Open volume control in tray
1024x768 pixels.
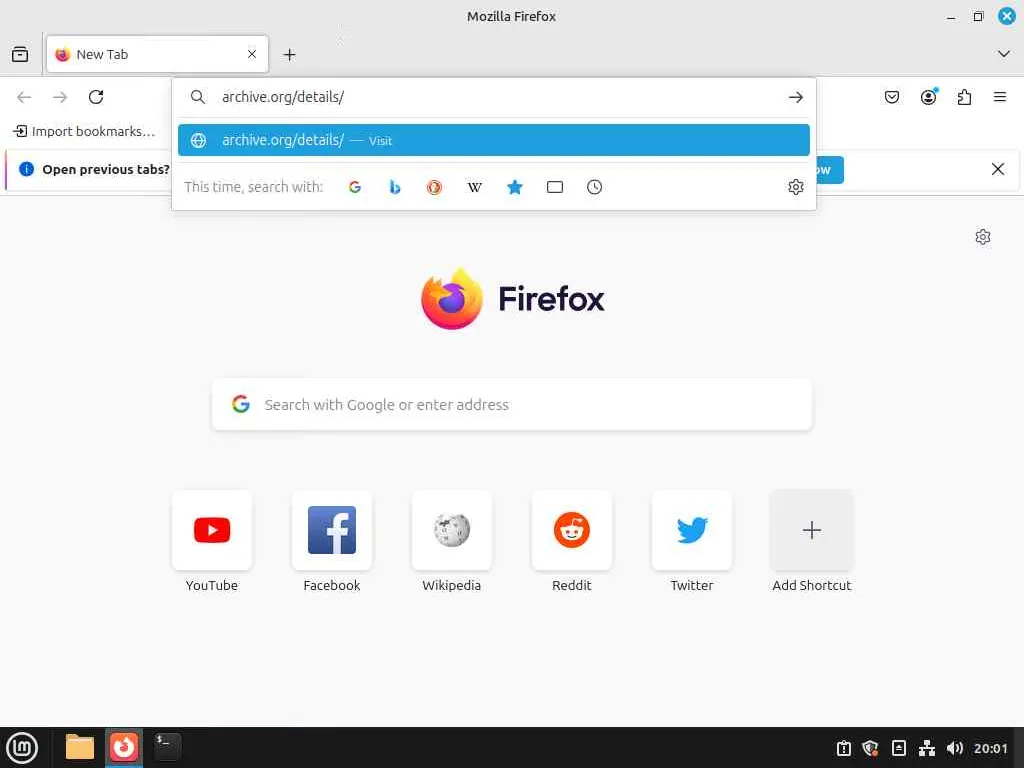[x=955, y=748]
